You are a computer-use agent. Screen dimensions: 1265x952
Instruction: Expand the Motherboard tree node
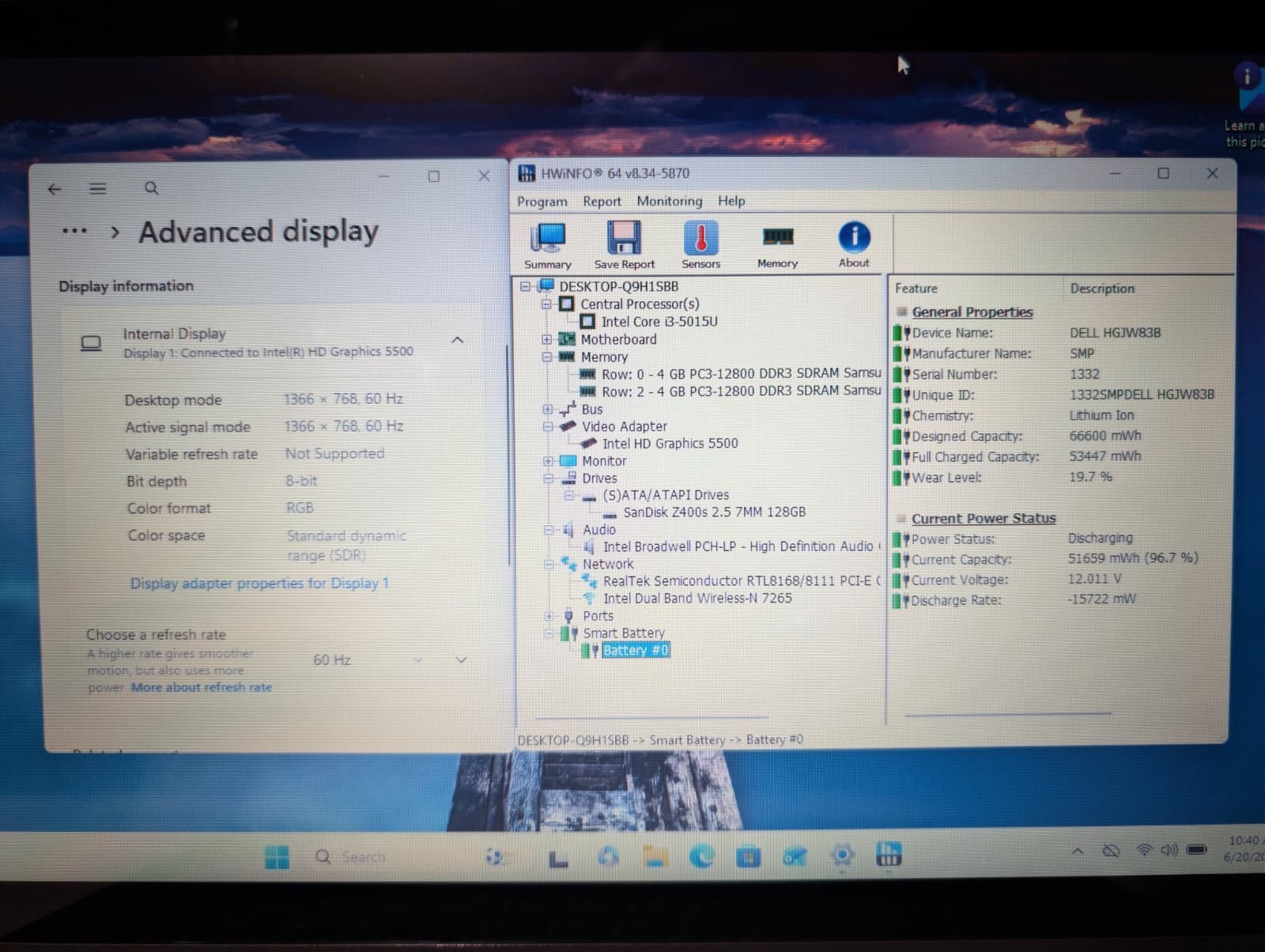point(546,339)
